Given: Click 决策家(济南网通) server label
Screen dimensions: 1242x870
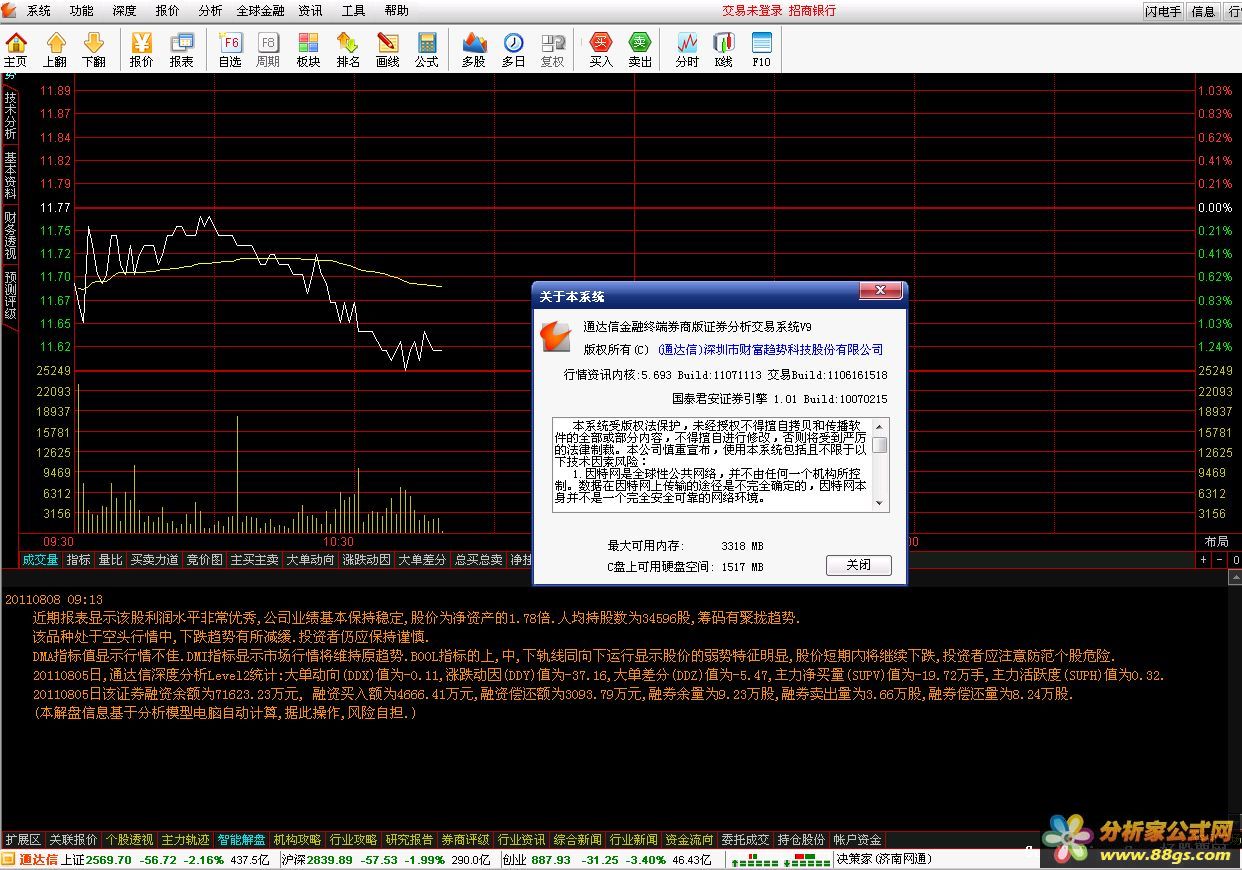Looking at the screenshot, I should point(884,860).
